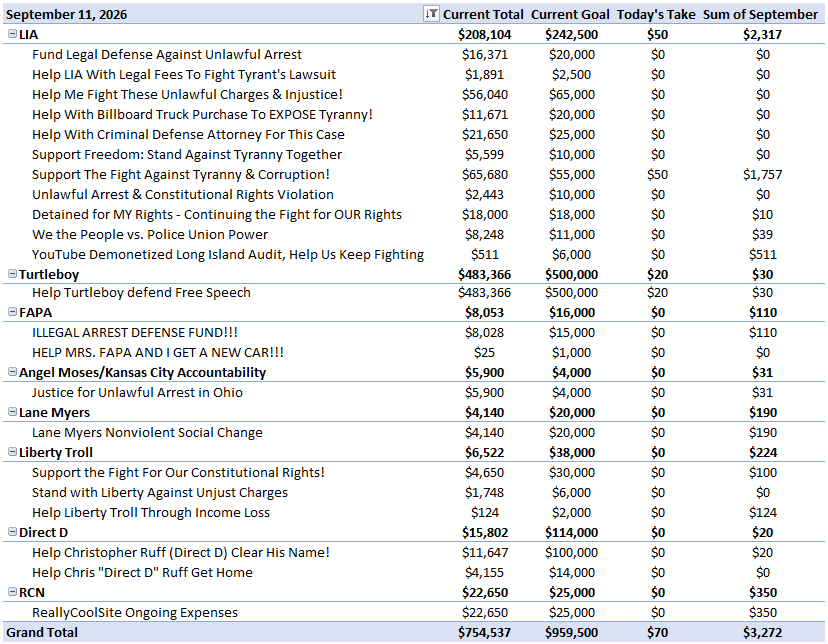Screen dimensions: 828x644
Task: Collapse the Direct D group
Action: 12,532
